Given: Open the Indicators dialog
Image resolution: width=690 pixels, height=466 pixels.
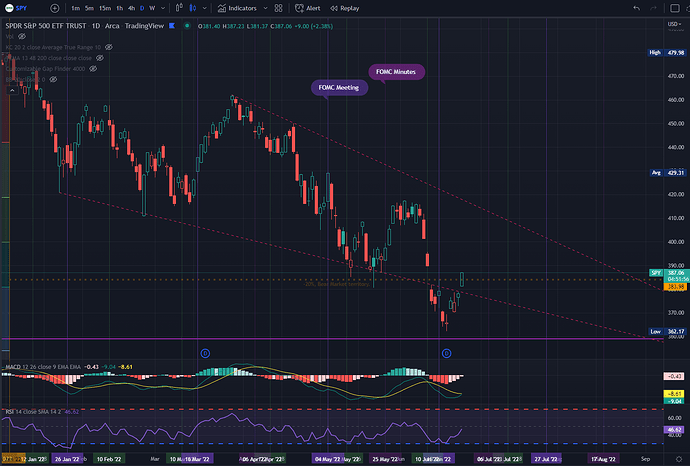Looking at the screenshot, I should 237,8.
